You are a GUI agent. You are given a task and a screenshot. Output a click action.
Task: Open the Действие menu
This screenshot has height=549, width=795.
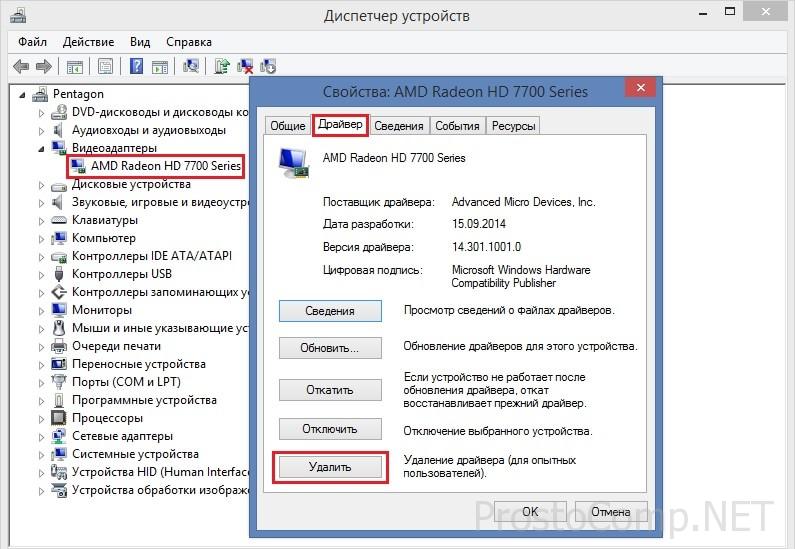(89, 42)
